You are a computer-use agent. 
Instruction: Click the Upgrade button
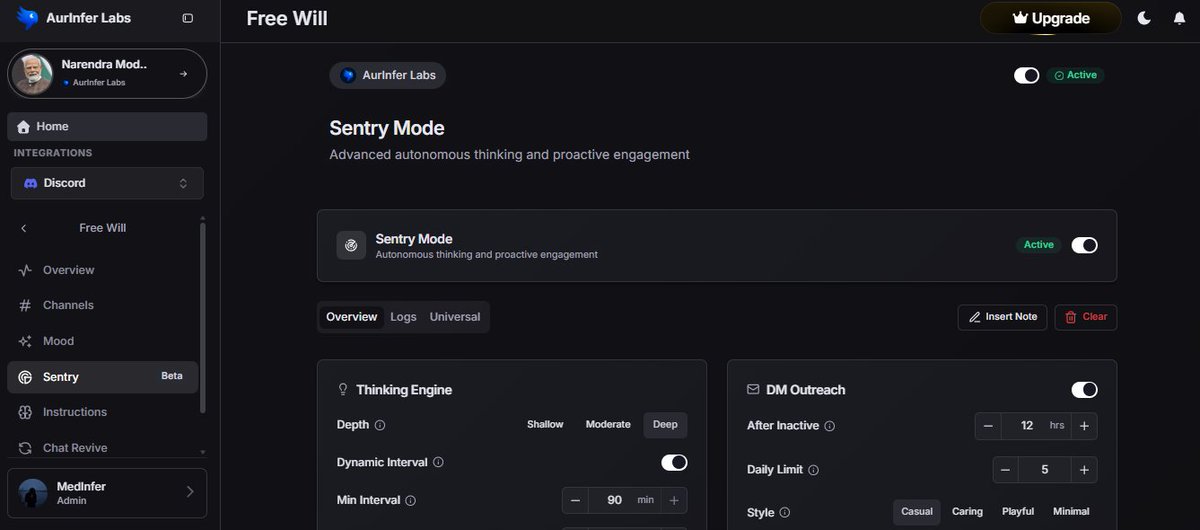click(1050, 18)
